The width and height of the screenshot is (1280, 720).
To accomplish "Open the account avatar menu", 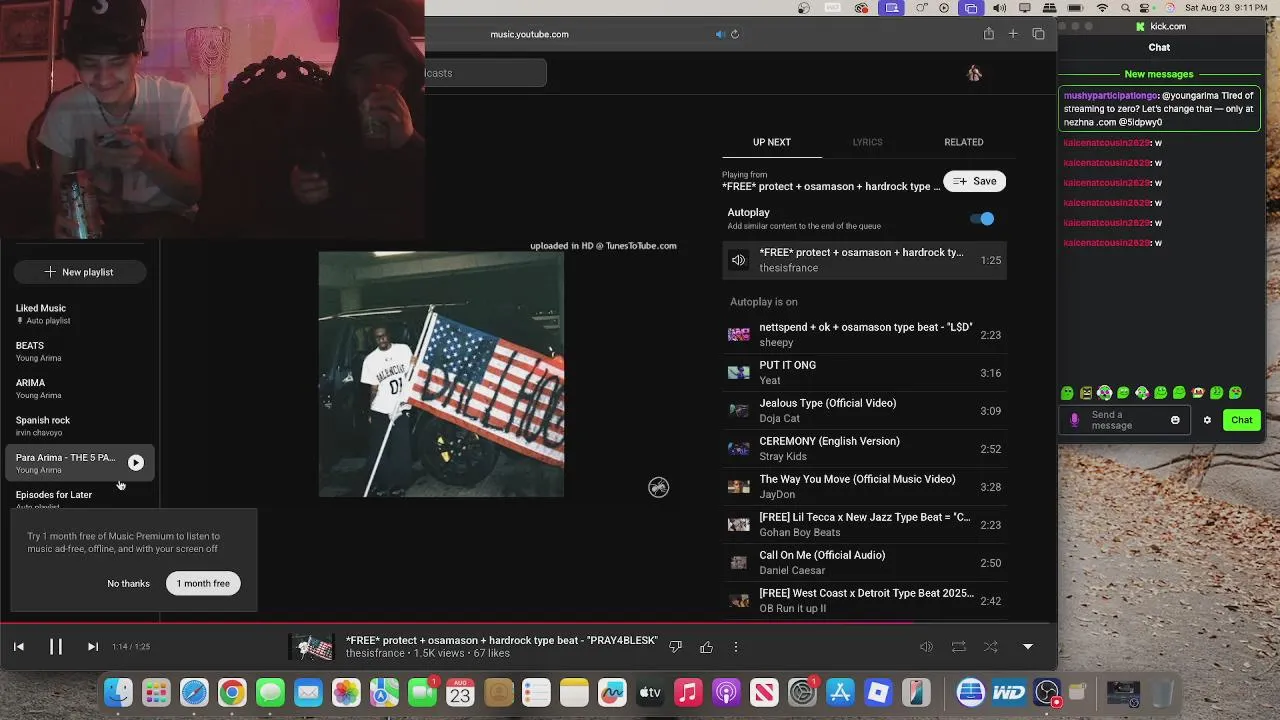I will coord(975,73).
